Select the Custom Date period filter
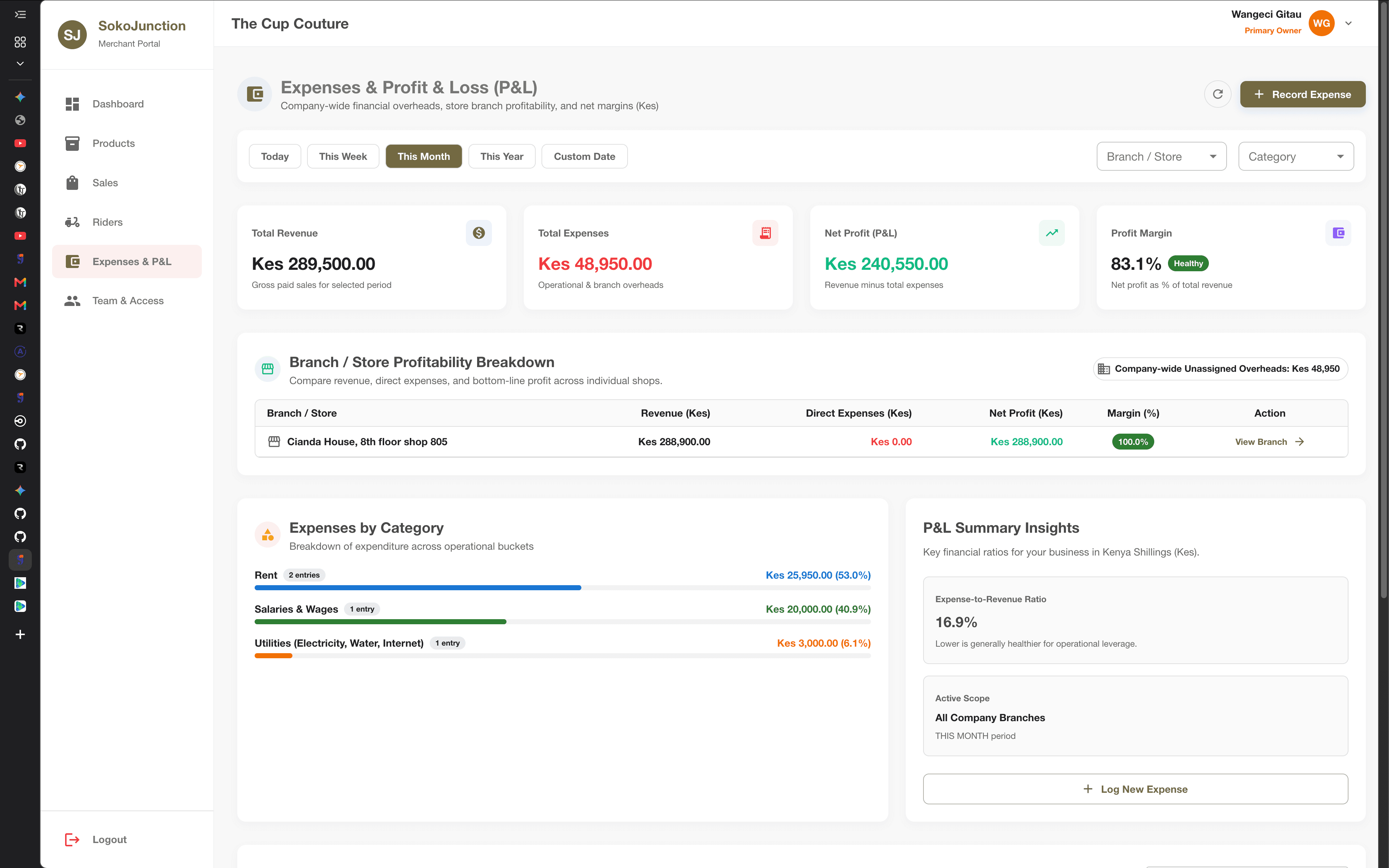Image resolution: width=1389 pixels, height=868 pixels. (x=584, y=156)
